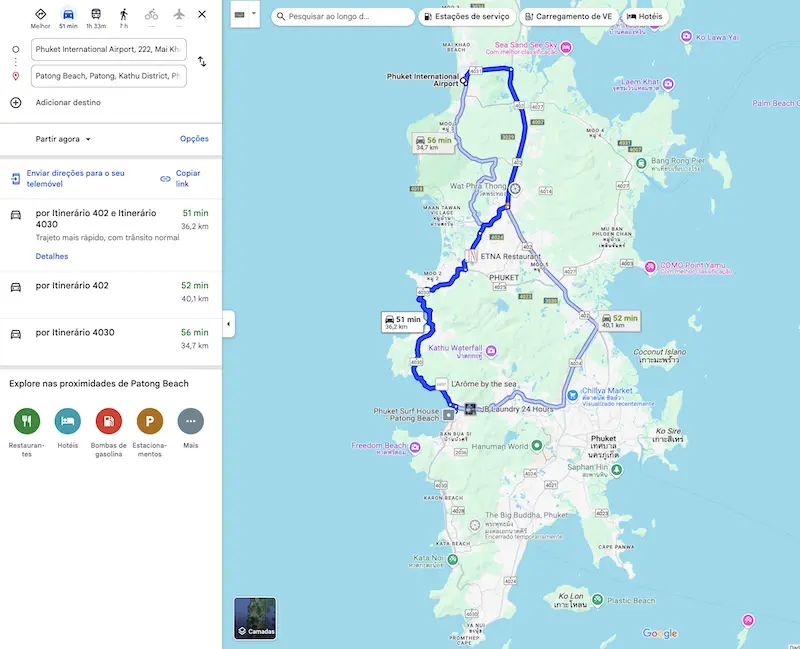
Task: Explore nearby Hotéis icon
Action: tap(68, 421)
